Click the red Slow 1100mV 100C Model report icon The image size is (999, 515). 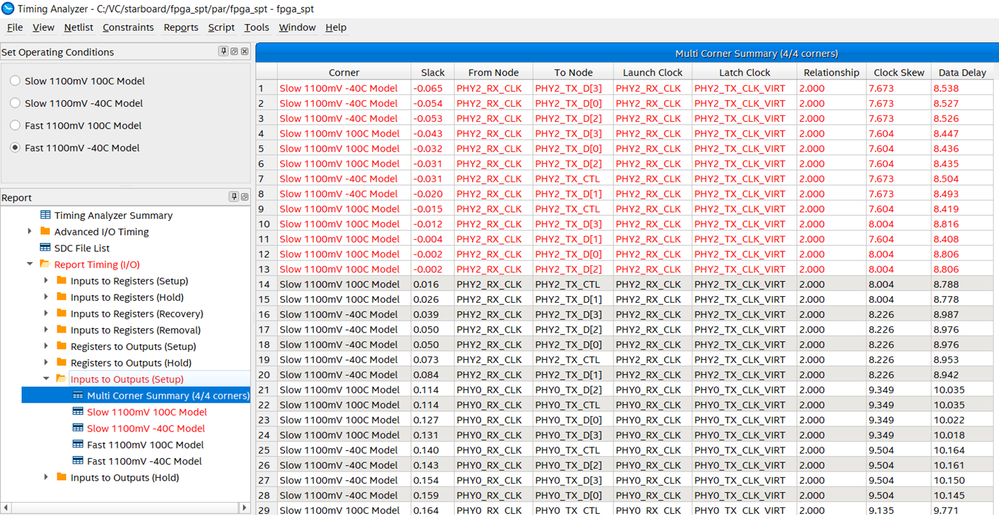(x=78, y=412)
